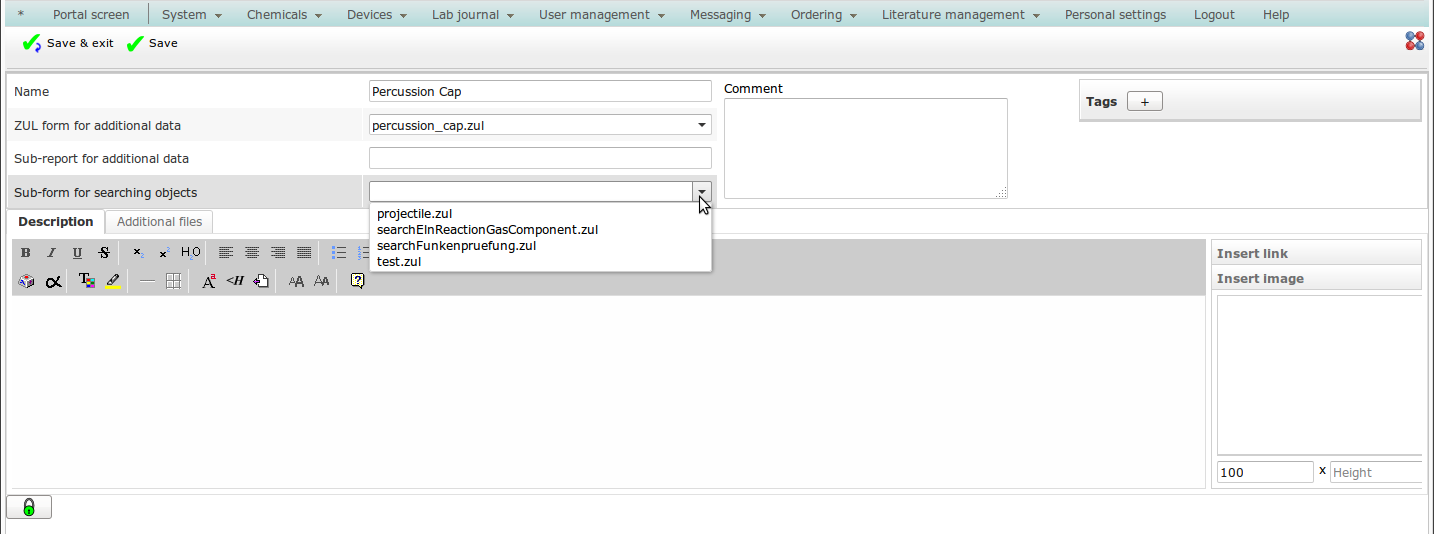Toggle bold formatting in the editor
Screen dimensions: 1434x534
click(x=26, y=253)
